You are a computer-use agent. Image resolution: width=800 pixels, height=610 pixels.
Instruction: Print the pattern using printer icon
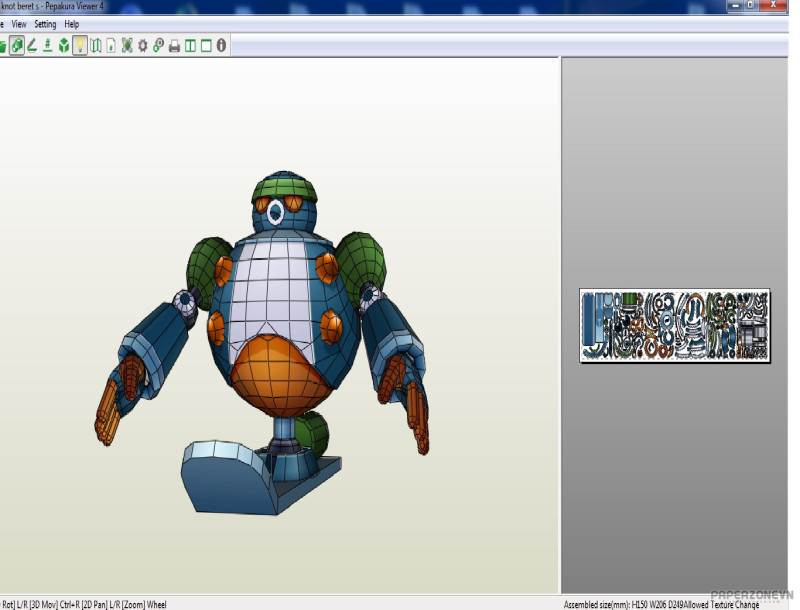[174, 46]
